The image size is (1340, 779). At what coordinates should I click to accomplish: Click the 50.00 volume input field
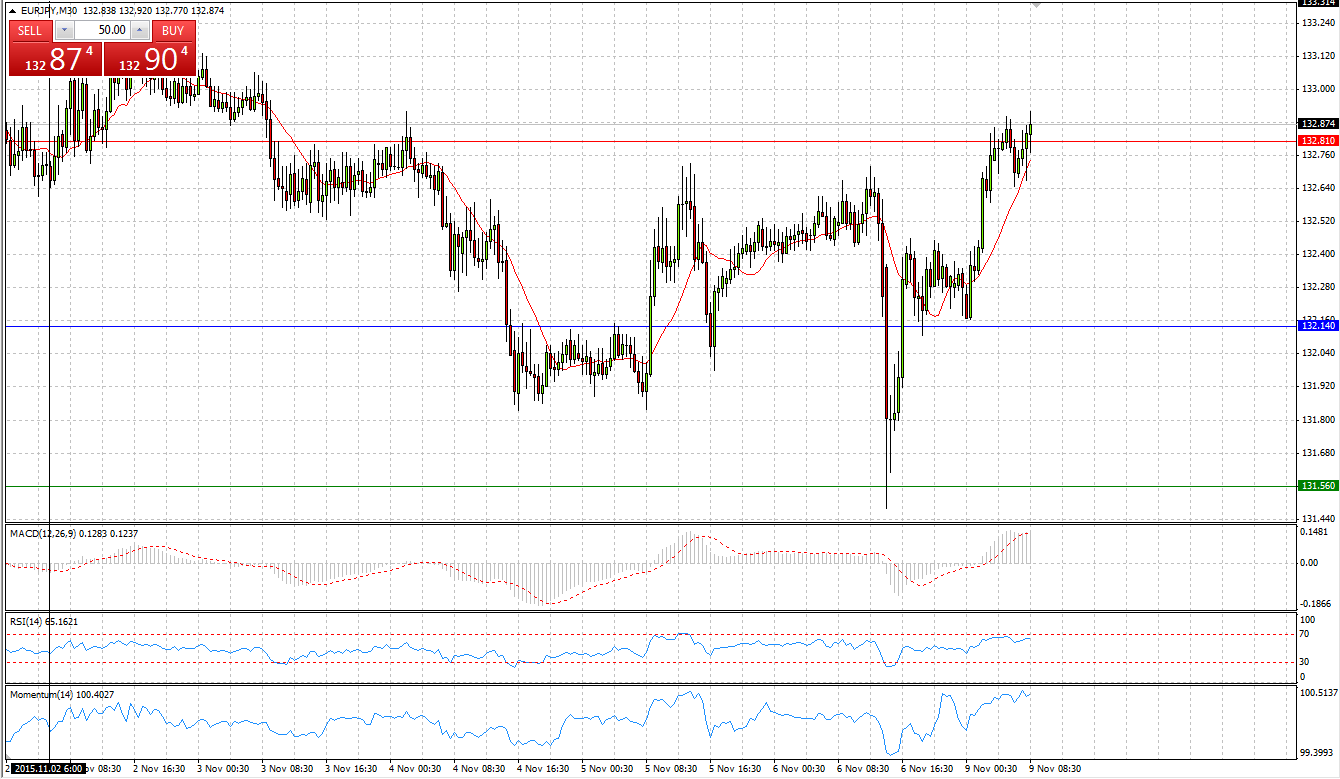[x=103, y=31]
